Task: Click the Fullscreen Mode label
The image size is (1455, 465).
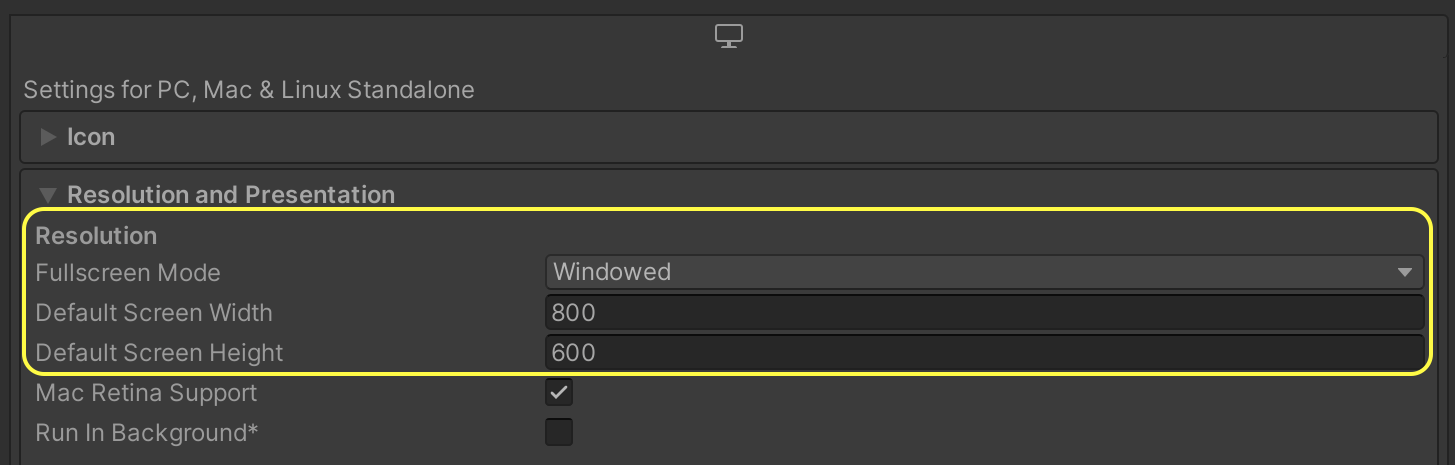Action: pyautogui.click(x=128, y=272)
